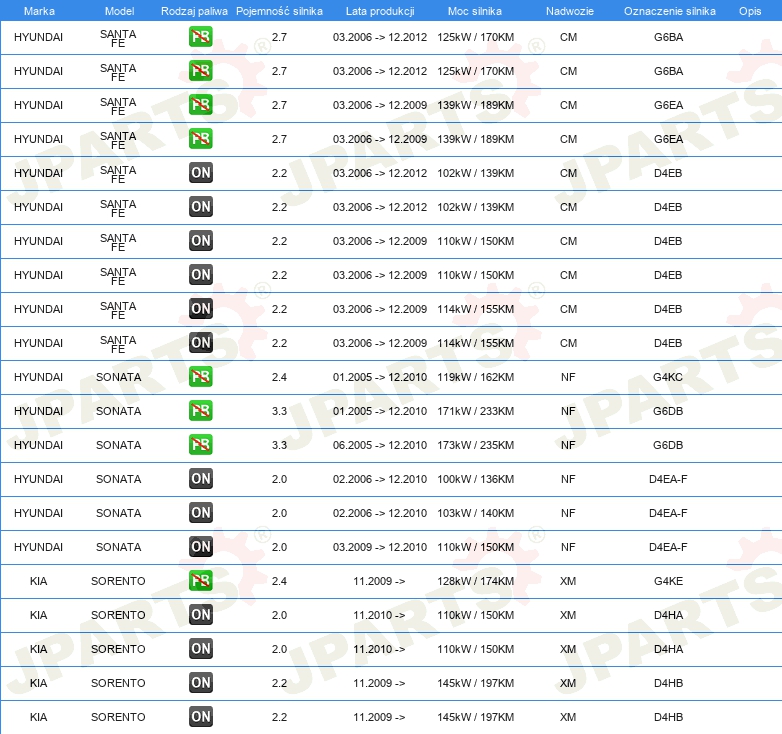Select capacity 3.3 in the 173kW / 235KM row
The image size is (782, 734).
[279, 445]
